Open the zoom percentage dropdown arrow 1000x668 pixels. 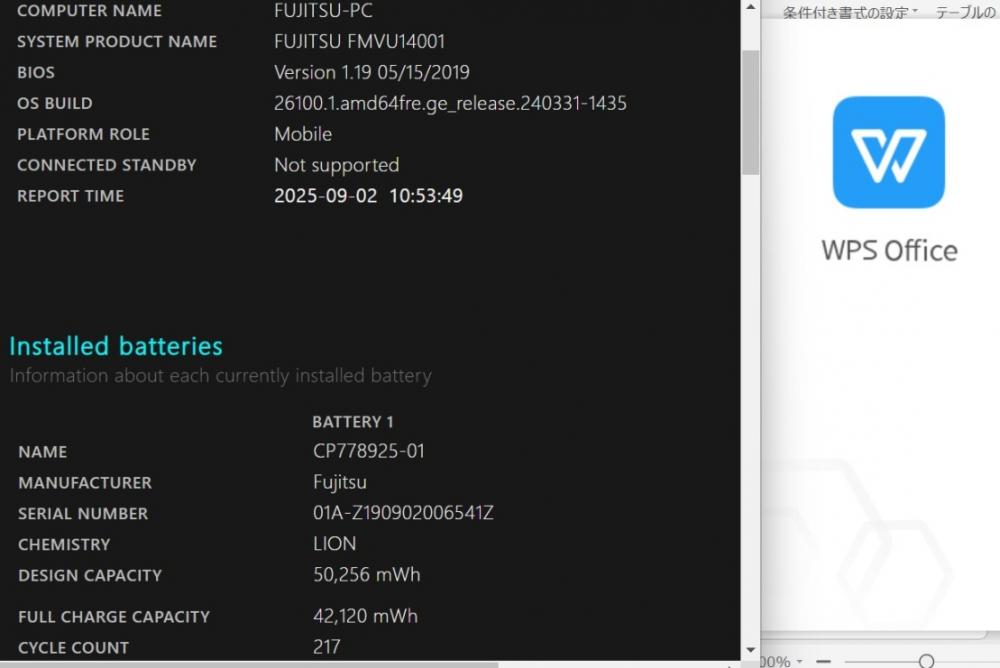point(799,662)
